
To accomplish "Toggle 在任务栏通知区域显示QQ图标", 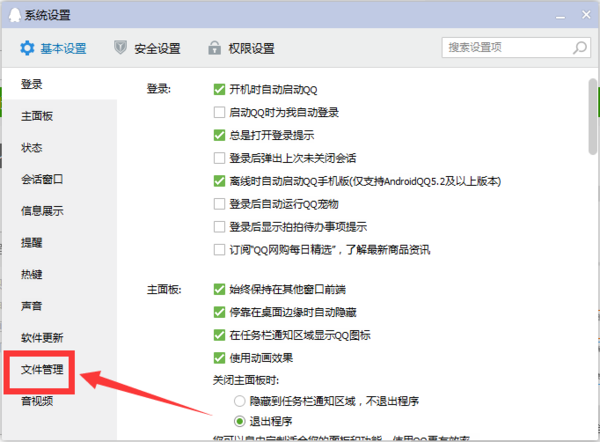I will tap(219, 335).
